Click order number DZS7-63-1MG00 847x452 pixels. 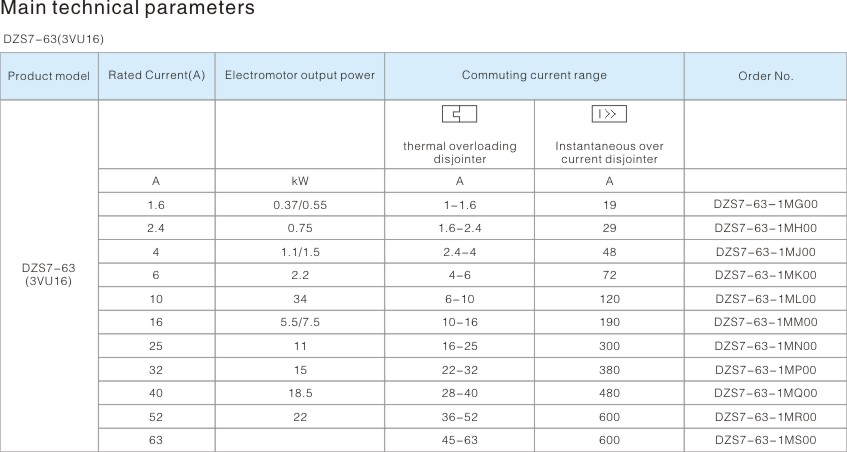pyautogui.click(x=765, y=205)
